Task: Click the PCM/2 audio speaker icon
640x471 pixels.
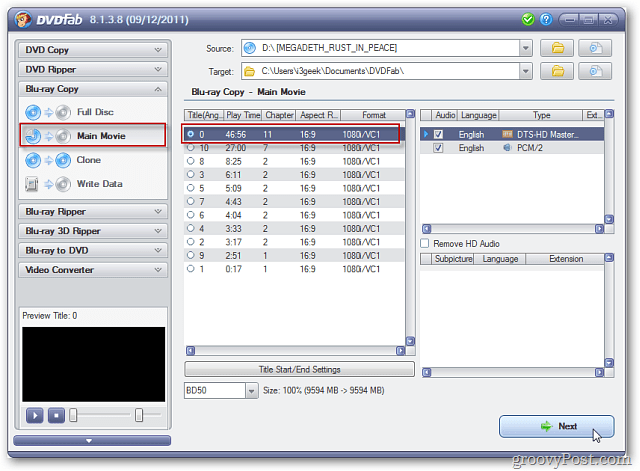Action: pos(507,148)
